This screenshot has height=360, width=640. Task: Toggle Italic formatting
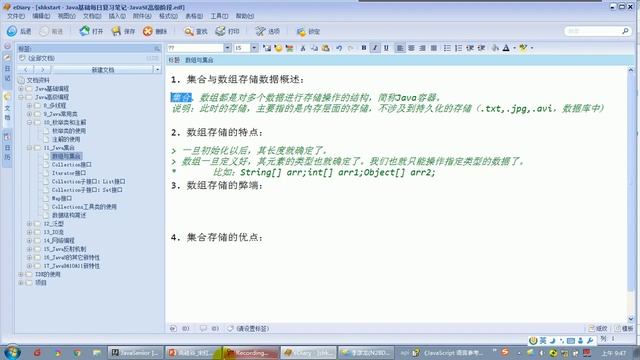(x=375, y=48)
